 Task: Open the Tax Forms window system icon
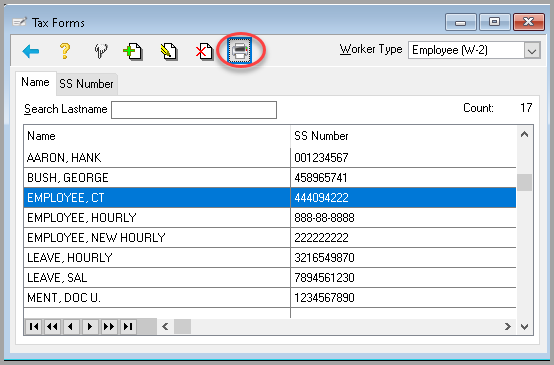click(19, 22)
